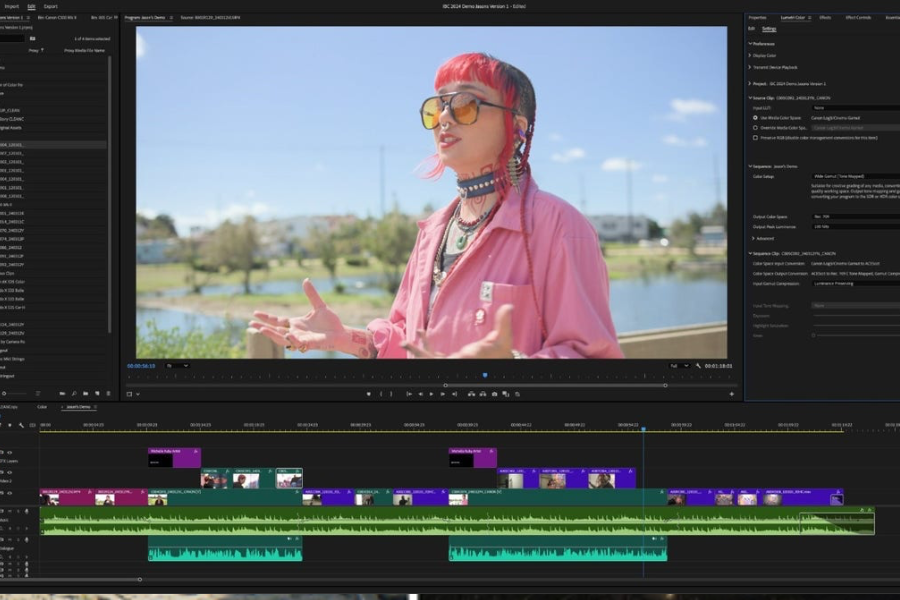Toggle add markers icon in timeline header
Screen dimensions: 900x600
(10, 425)
